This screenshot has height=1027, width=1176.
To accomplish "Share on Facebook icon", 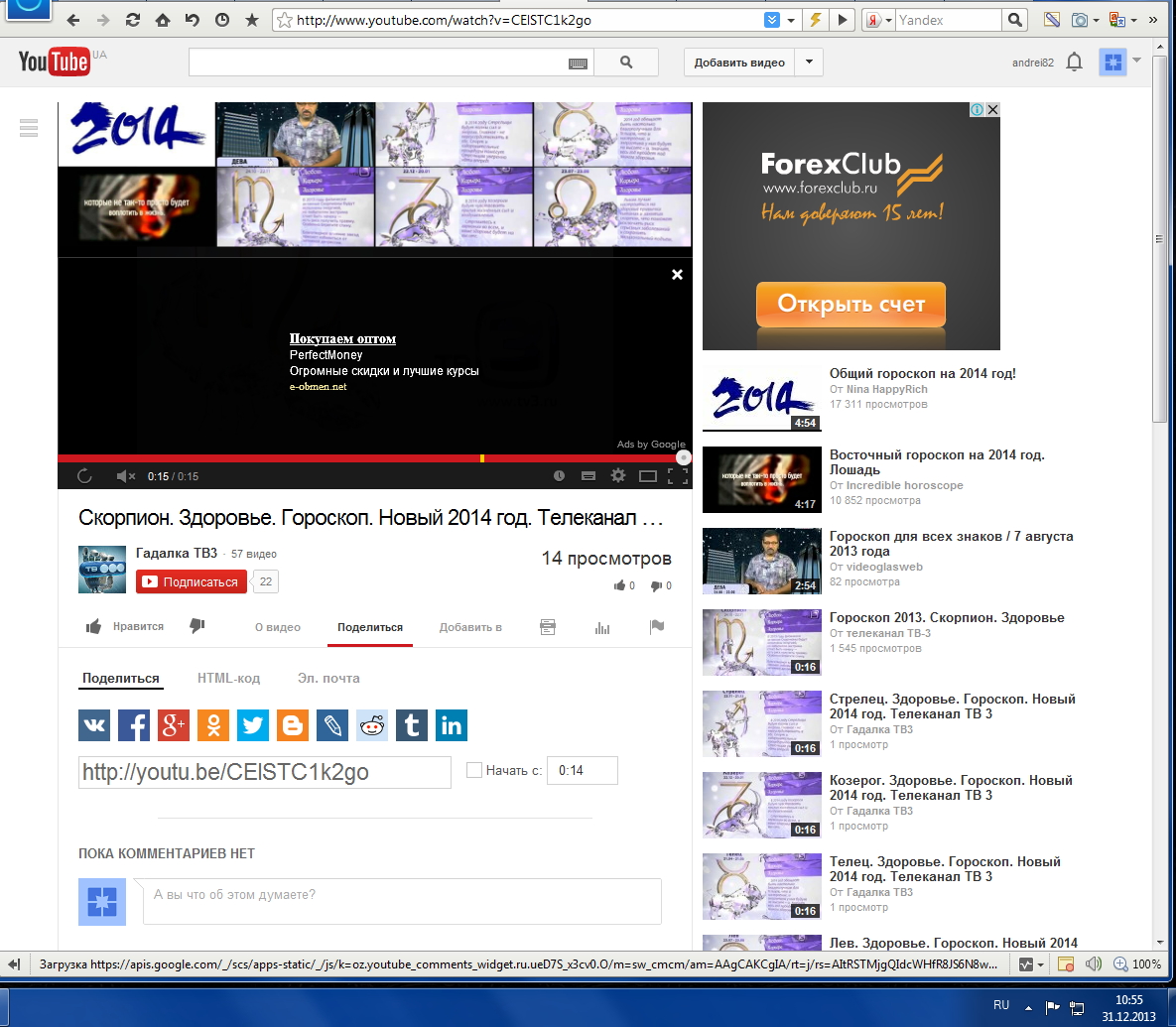I will click(134, 725).
